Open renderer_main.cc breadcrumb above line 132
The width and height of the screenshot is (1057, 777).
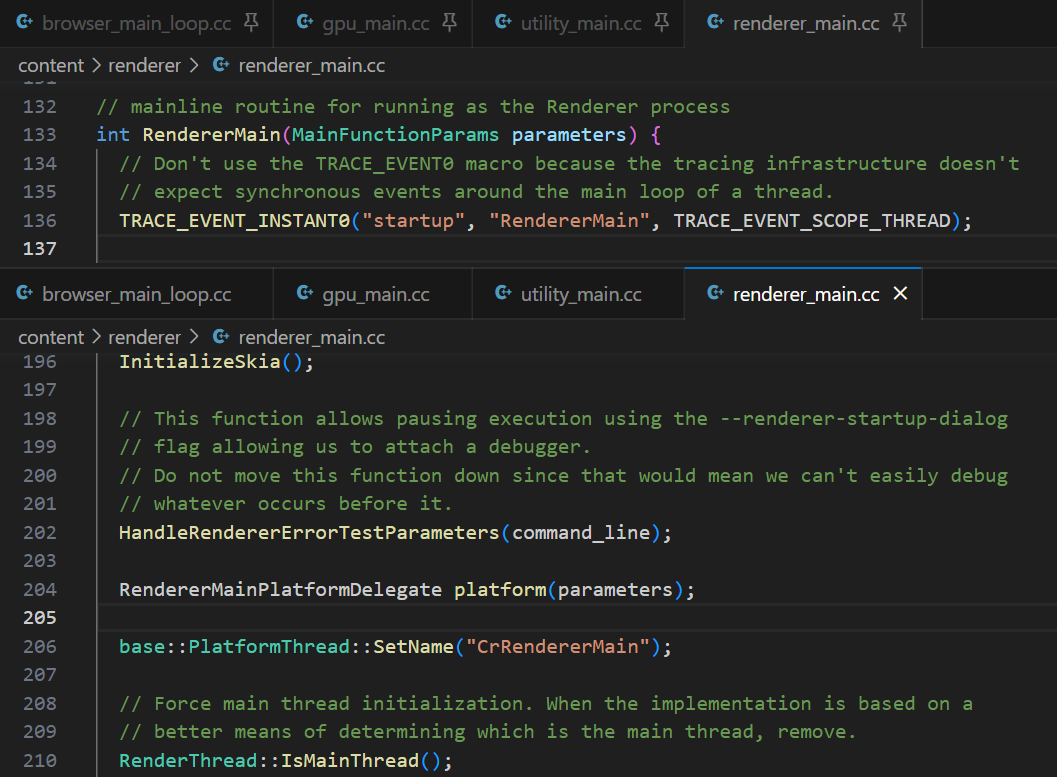(311, 66)
